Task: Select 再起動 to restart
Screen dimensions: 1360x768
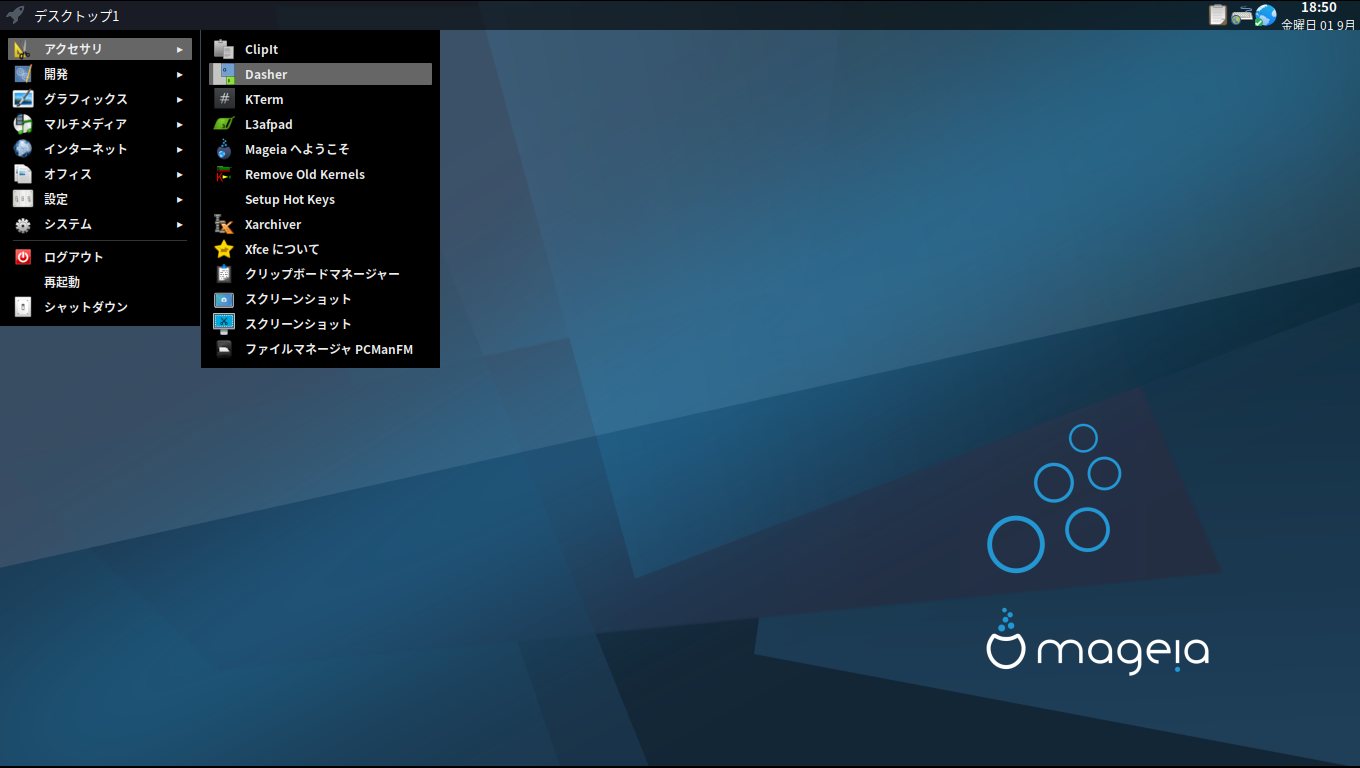Action: click(100, 282)
